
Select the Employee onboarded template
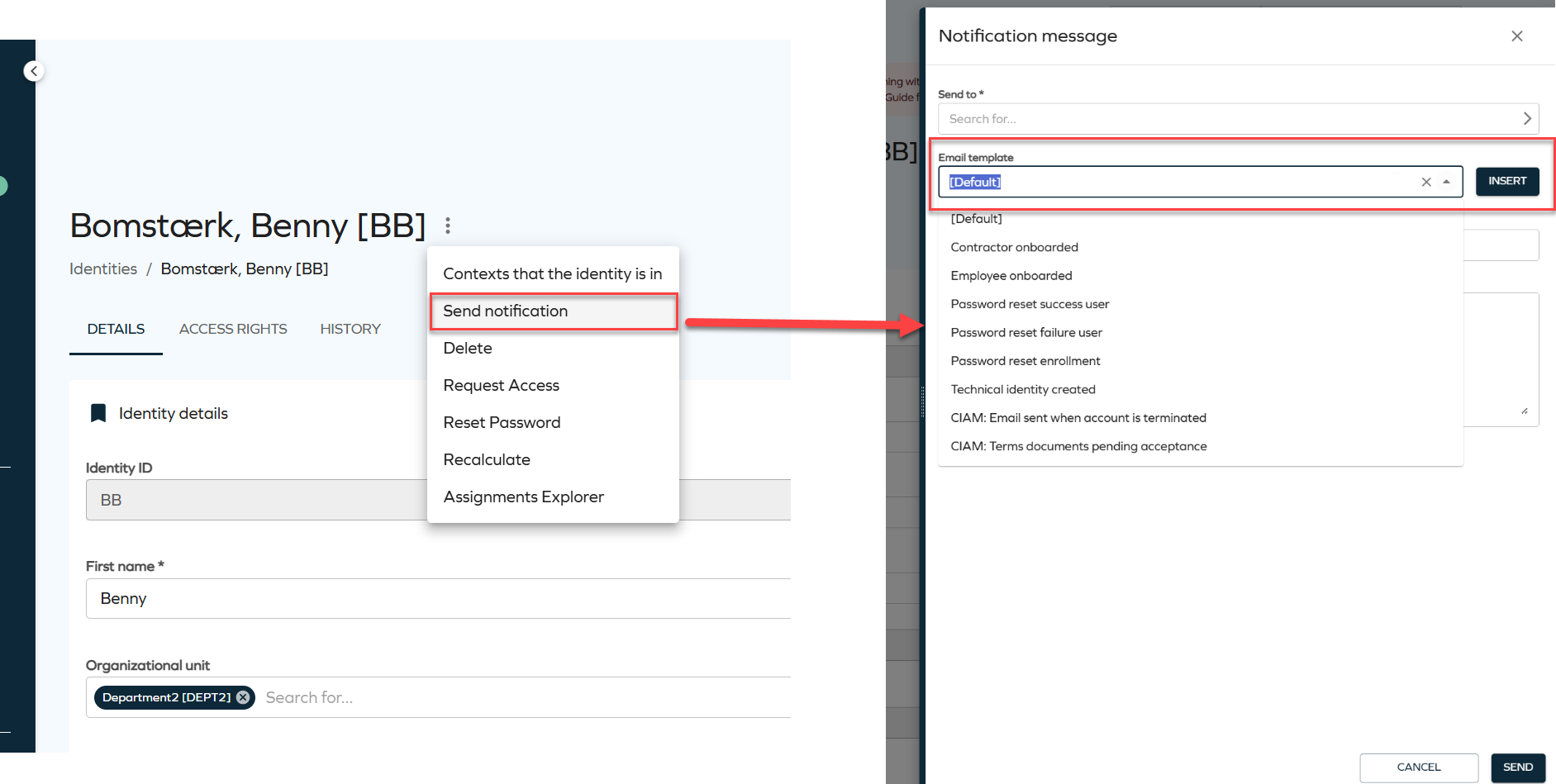1011,275
